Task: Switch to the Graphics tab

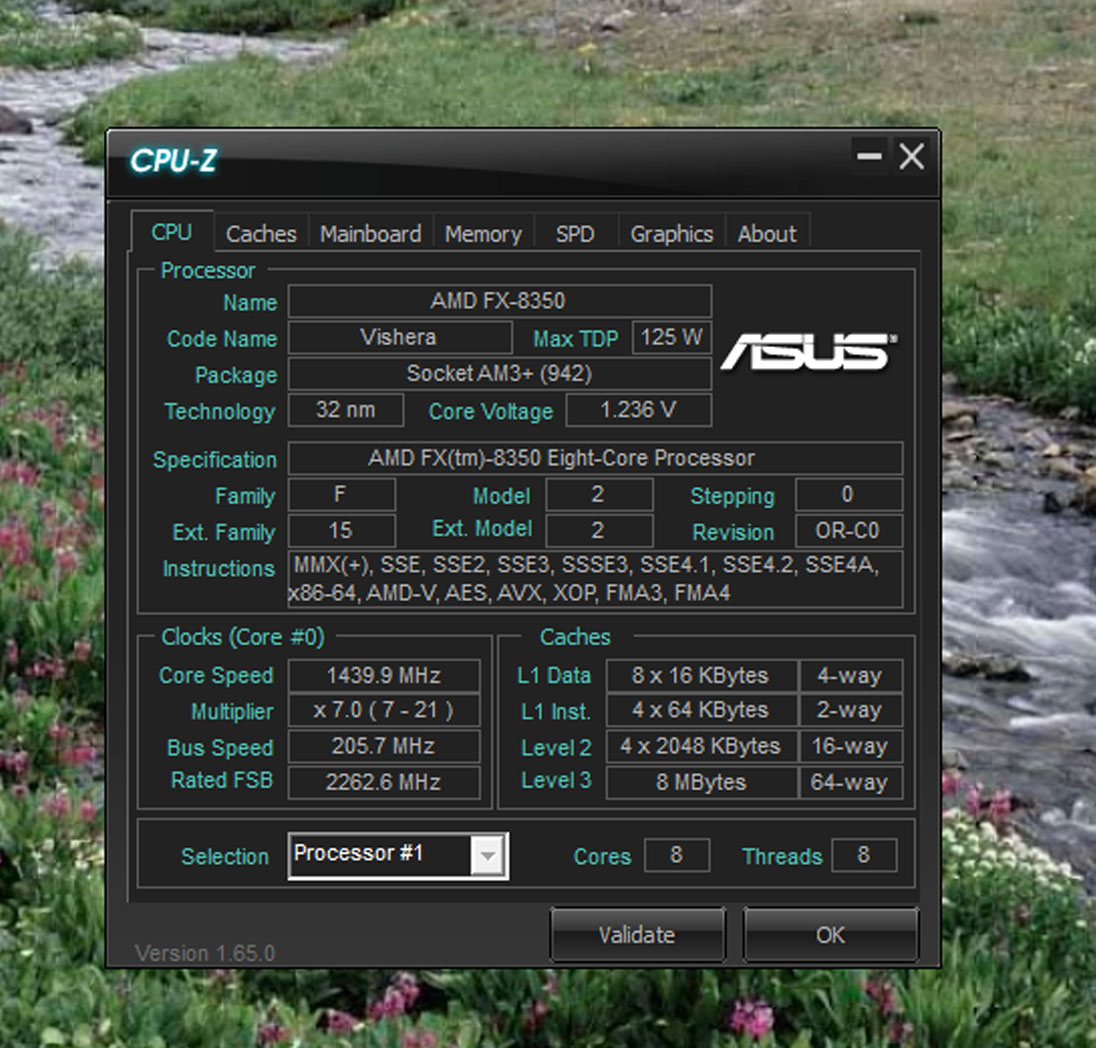Action: coord(672,234)
